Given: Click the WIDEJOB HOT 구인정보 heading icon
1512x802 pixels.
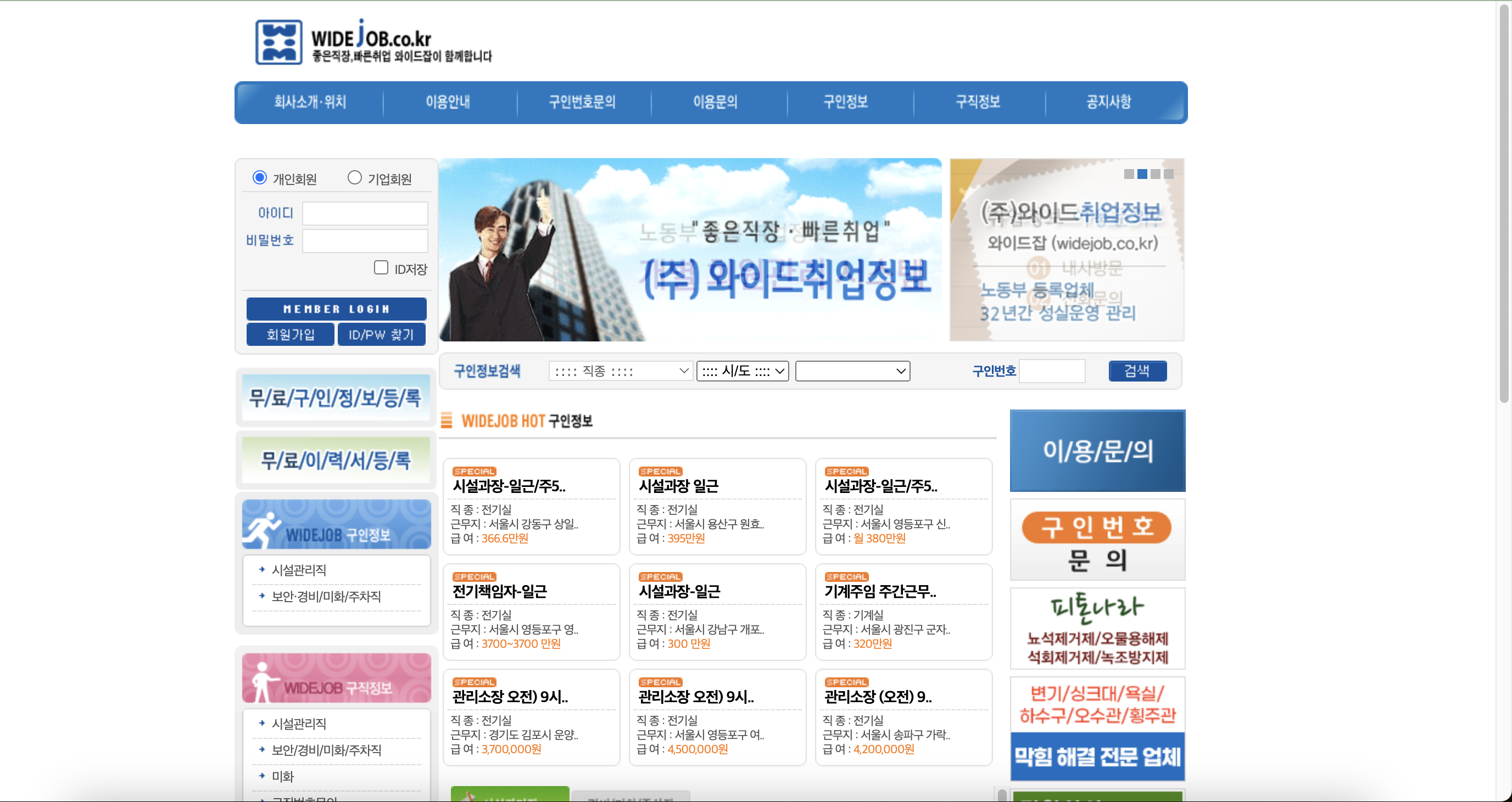Looking at the screenshot, I should coord(447,420).
